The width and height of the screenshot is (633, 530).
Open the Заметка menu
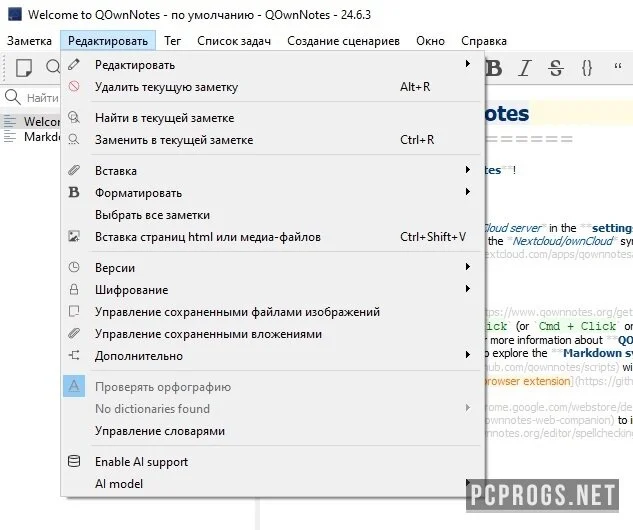point(29,41)
